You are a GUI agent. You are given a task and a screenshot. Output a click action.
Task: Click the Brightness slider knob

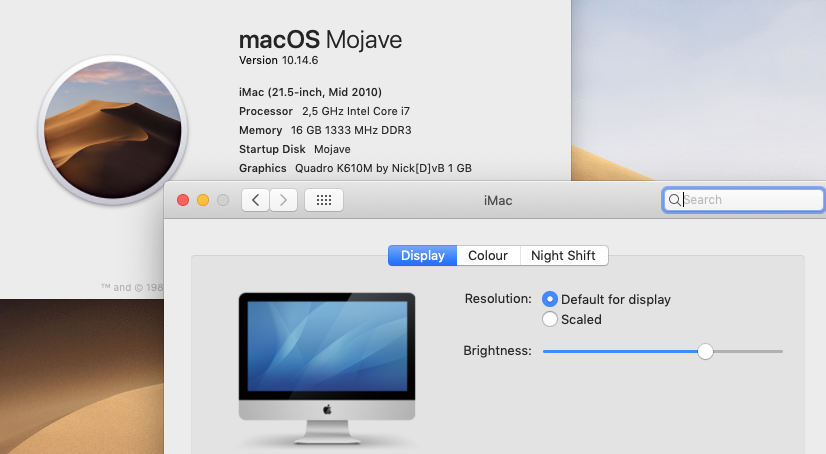point(705,351)
